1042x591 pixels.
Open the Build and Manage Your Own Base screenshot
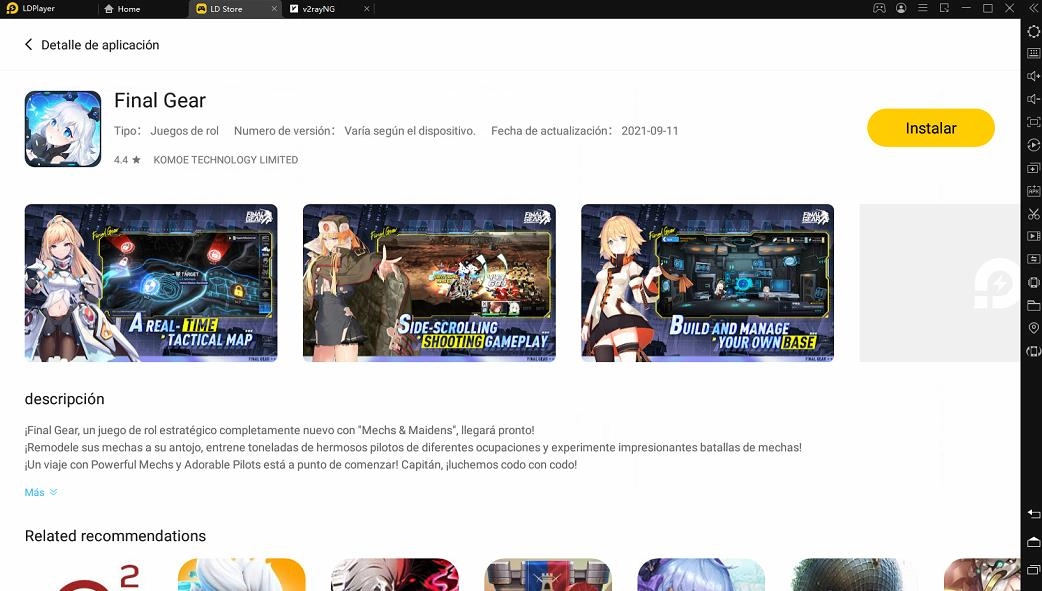coord(708,283)
